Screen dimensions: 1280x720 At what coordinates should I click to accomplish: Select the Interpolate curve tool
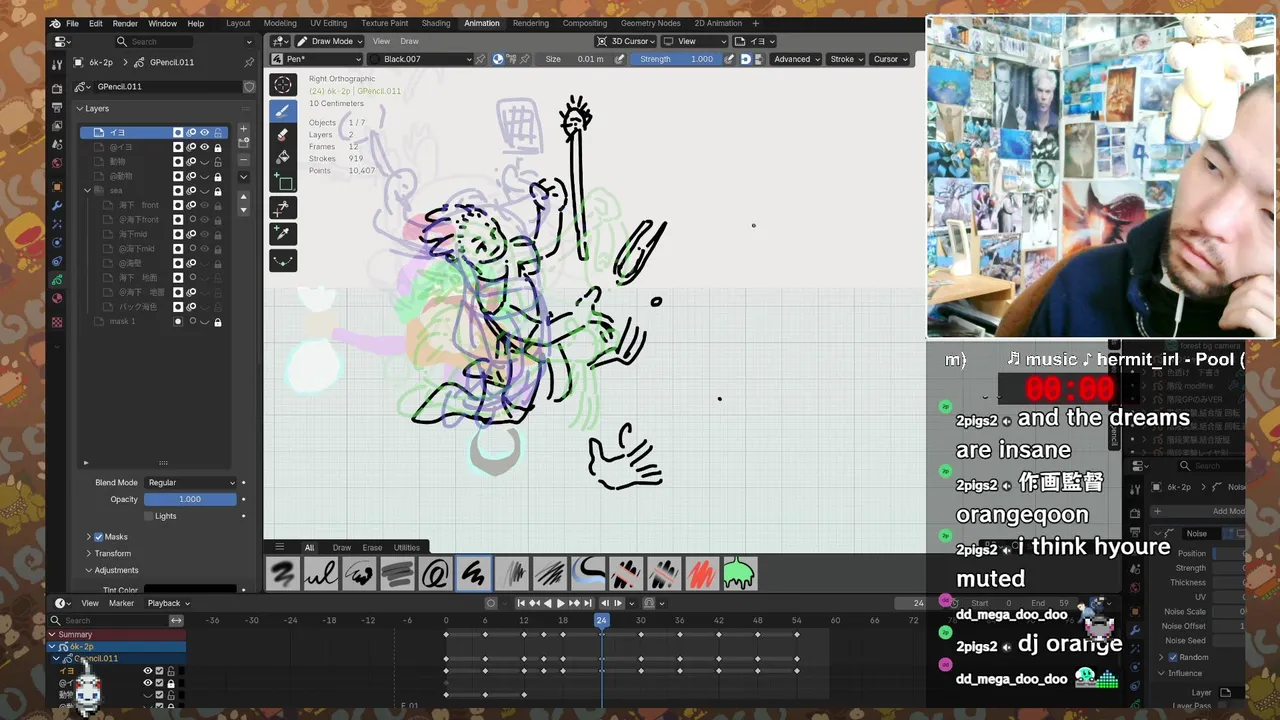pos(283,260)
